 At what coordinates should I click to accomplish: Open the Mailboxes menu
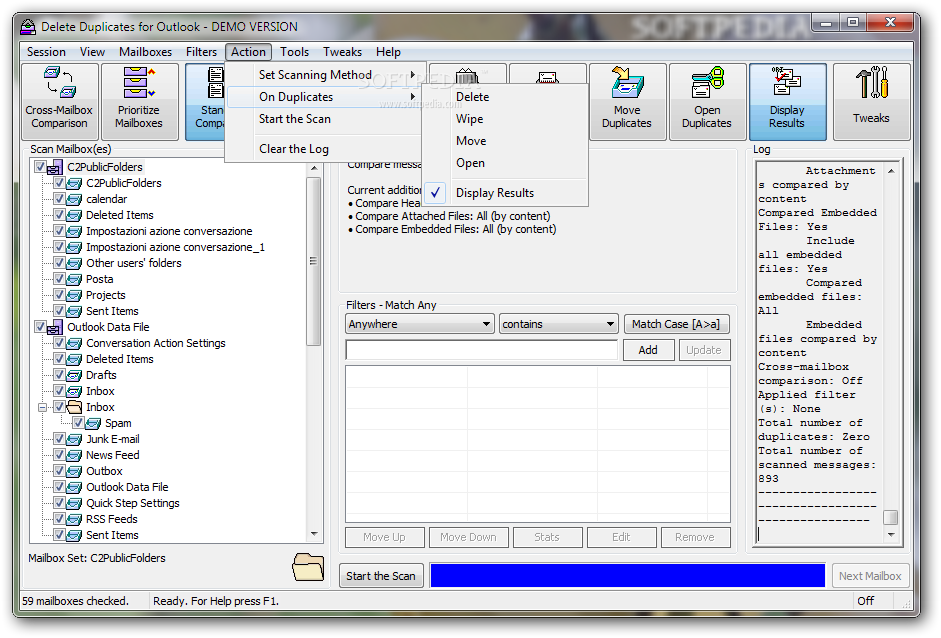[x=145, y=52]
